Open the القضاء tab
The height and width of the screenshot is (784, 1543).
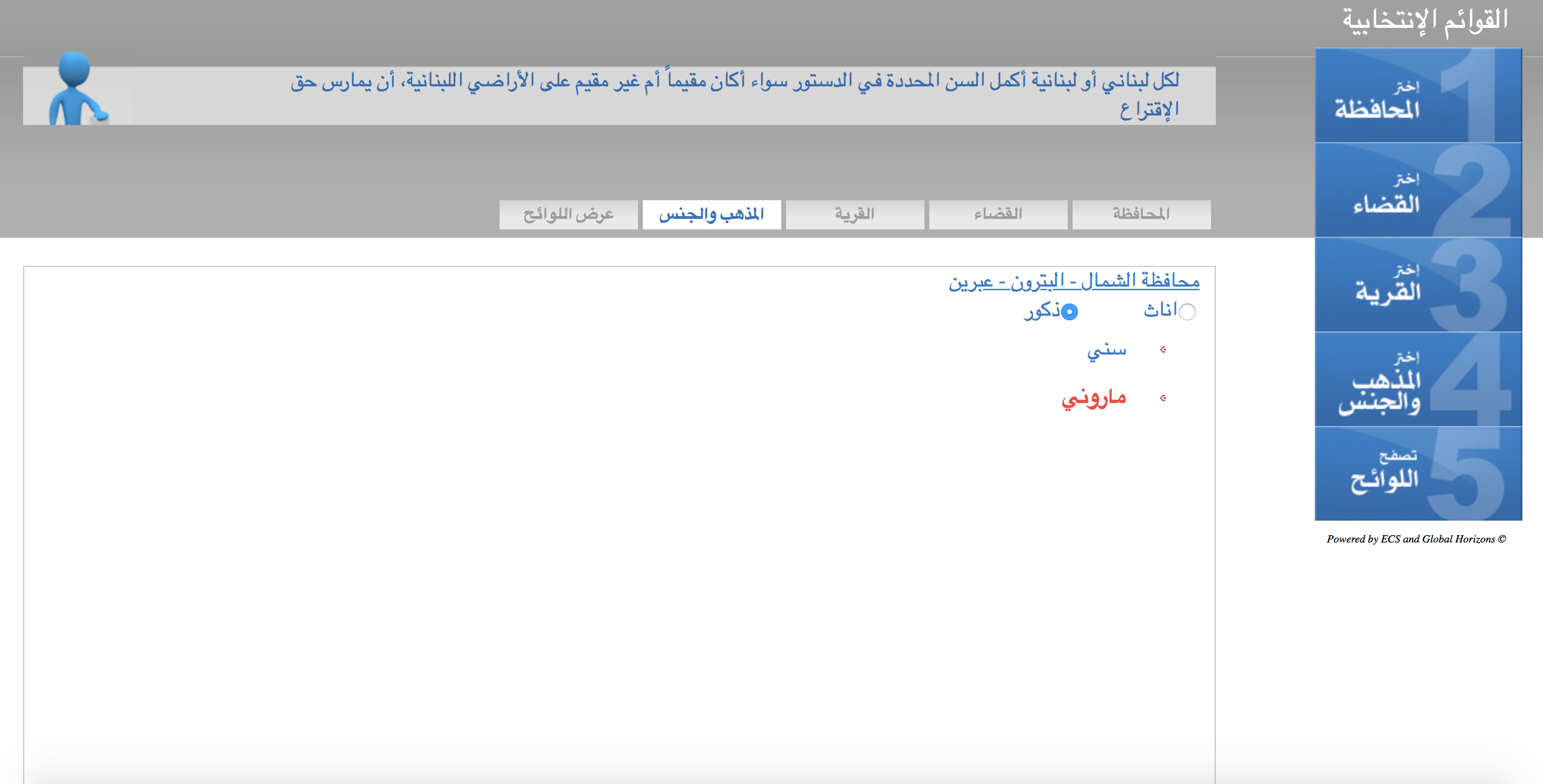click(998, 214)
